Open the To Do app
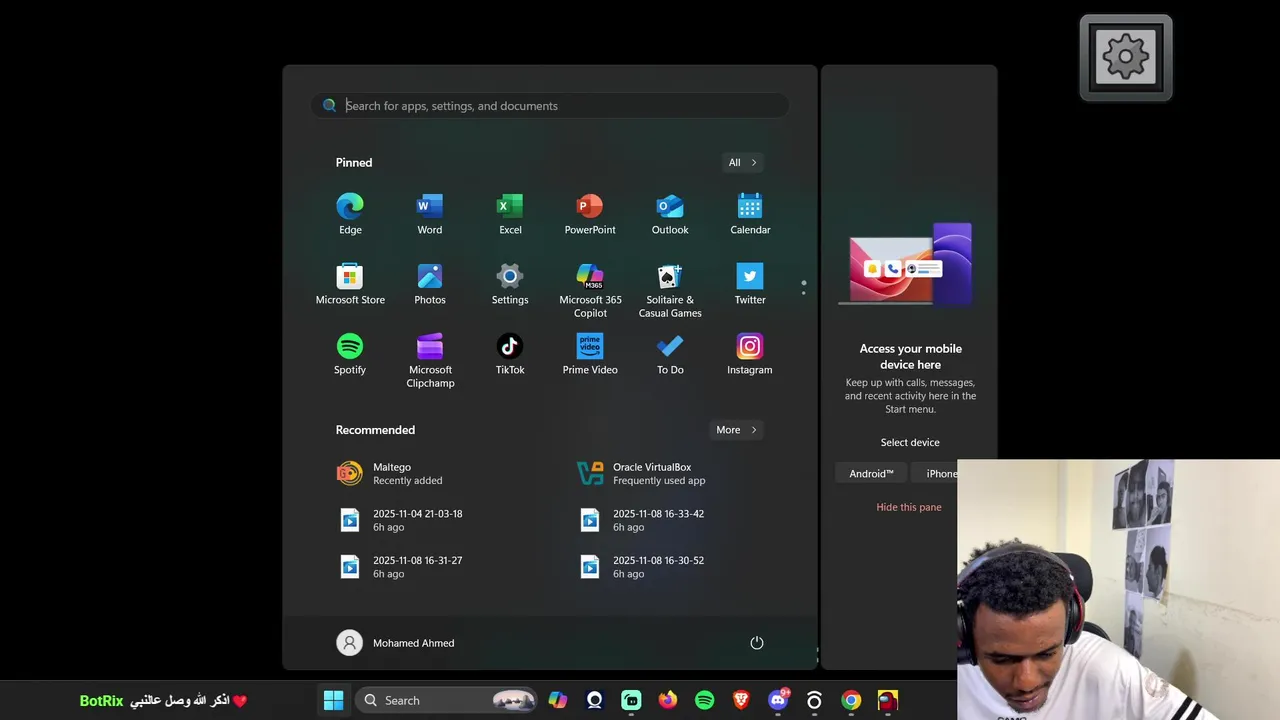 670,354
